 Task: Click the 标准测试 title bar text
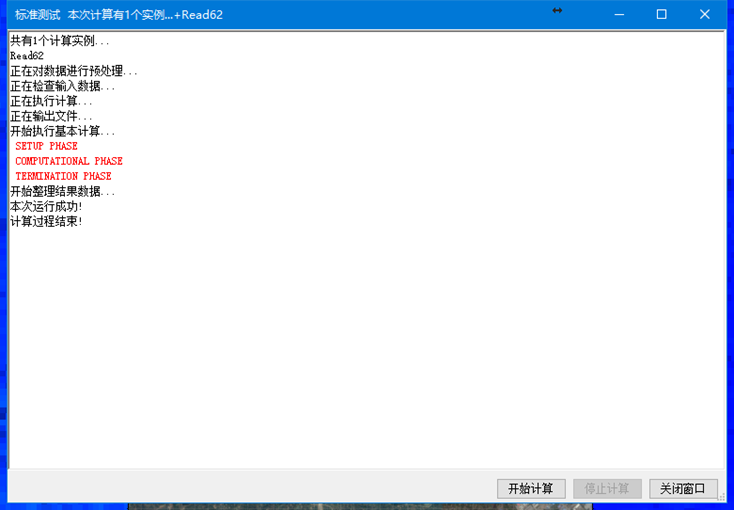[x=38, y=15]
